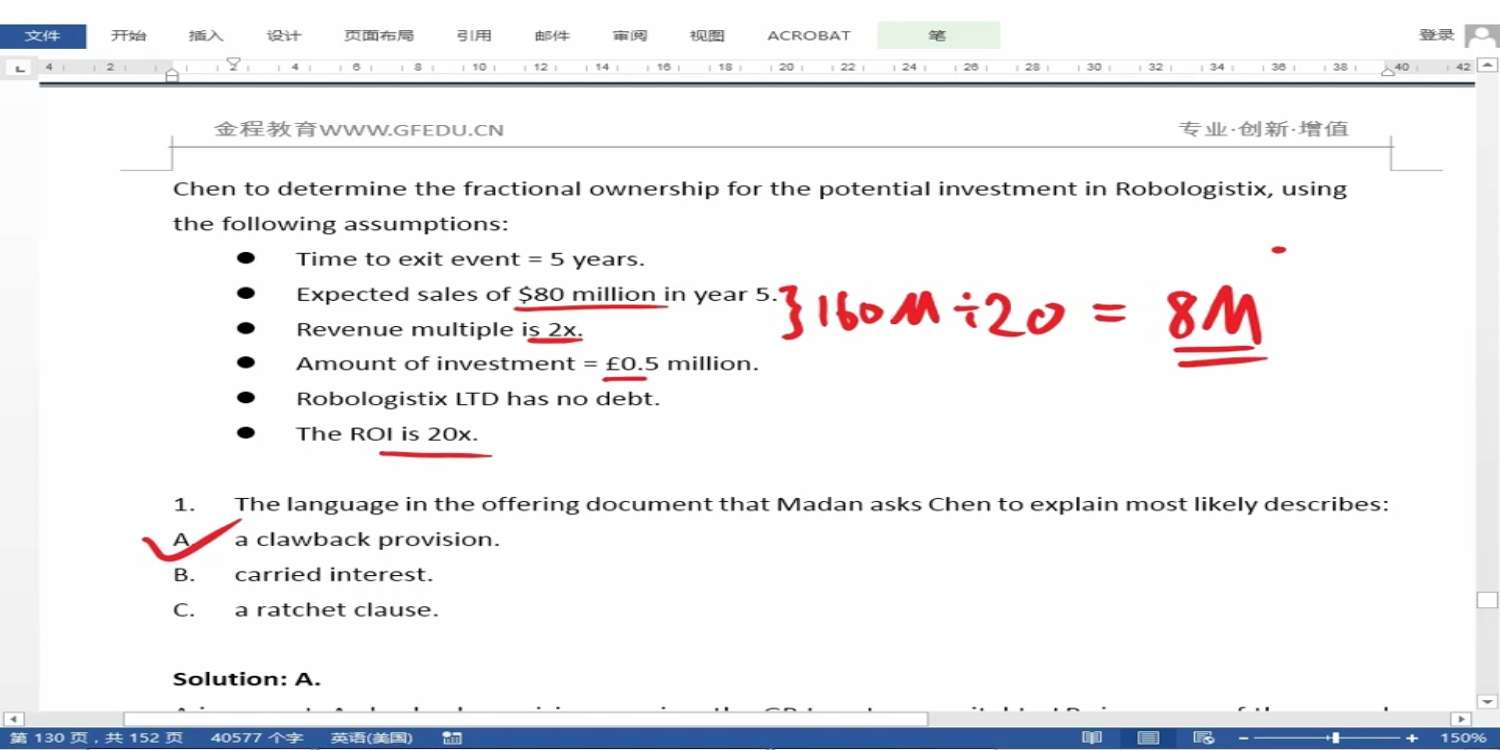Click the Read Mode view icon

(x=1092, y=738)
